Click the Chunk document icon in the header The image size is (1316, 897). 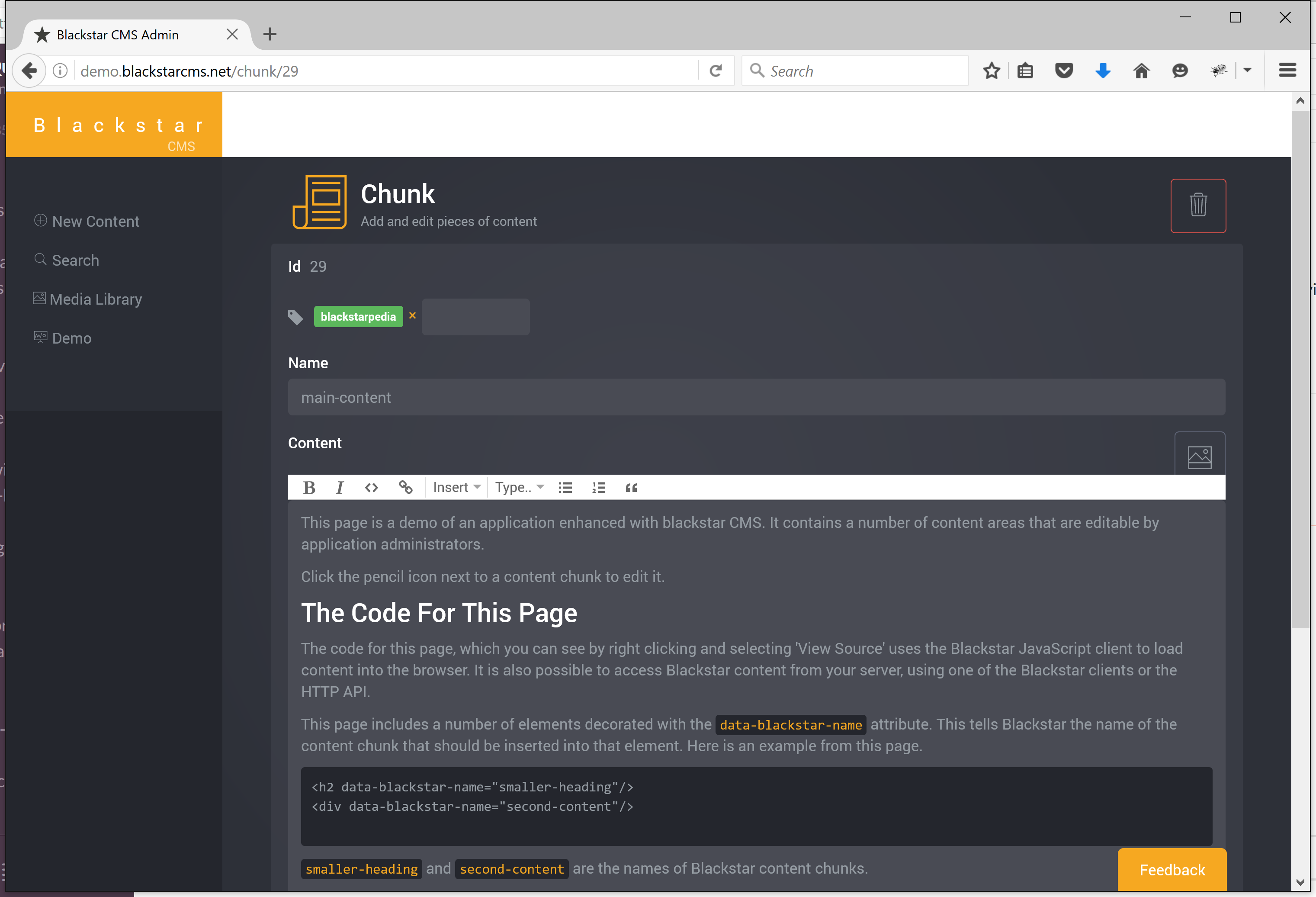coord(319,202)
